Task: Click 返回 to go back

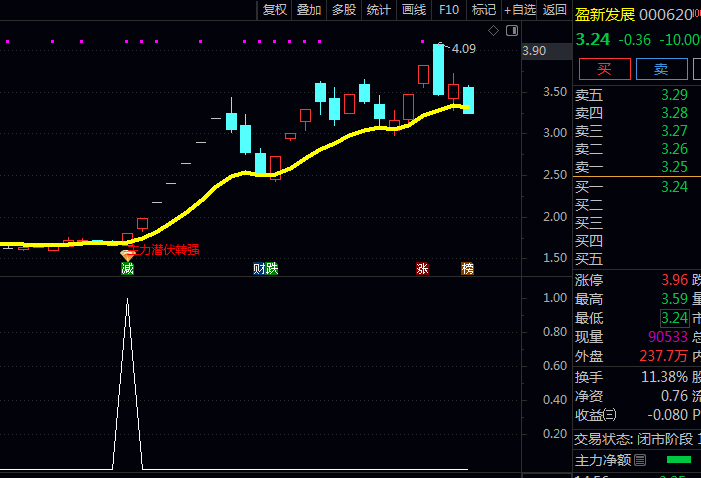Action: pyautogui.click(x=554, y=9)
